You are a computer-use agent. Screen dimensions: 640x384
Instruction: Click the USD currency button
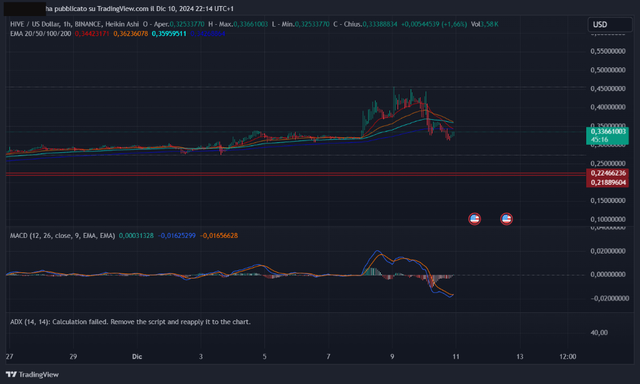pyautogui.click(x=609, y=24)
